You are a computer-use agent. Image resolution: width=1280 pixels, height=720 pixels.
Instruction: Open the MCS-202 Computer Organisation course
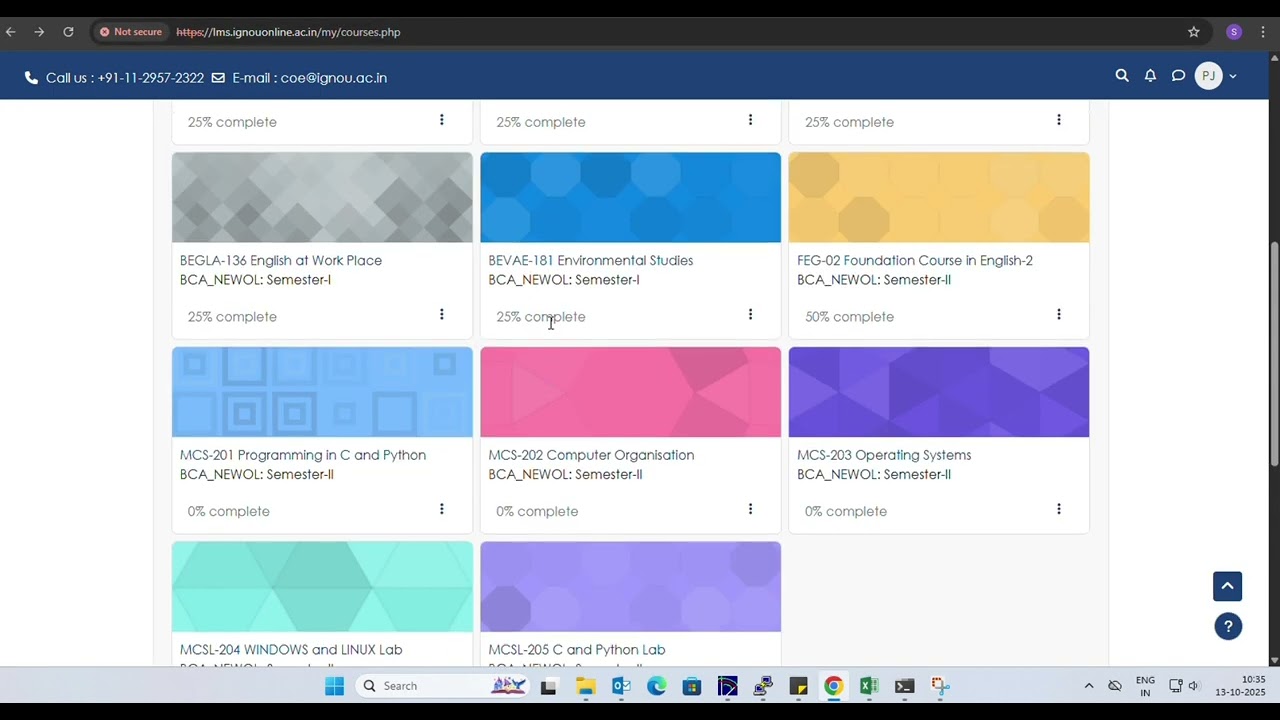pyautogui.click(x=591, y=455)
